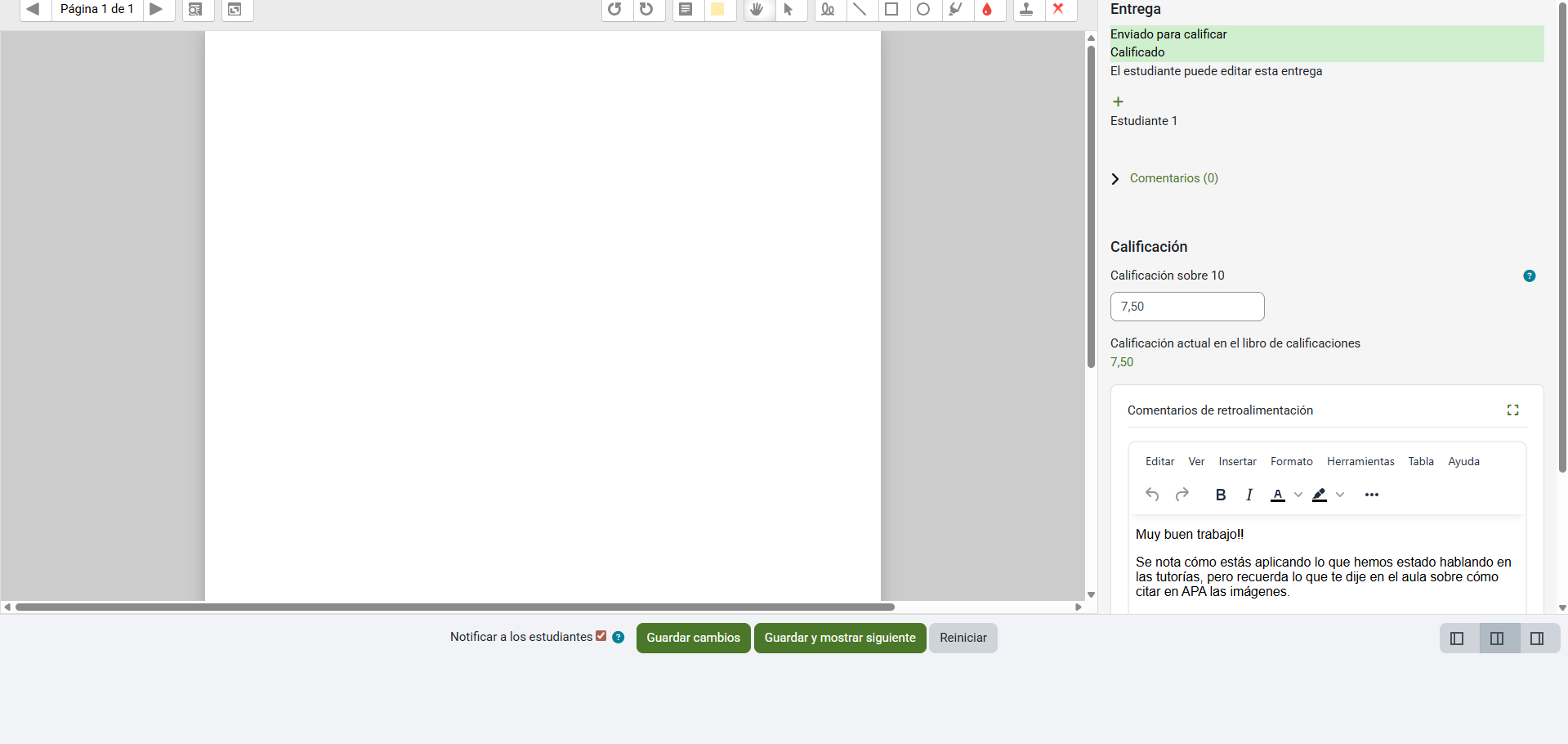Open the text color dropdown arrow
Image resolution: width=1568 pixels, height=744 pixels.
click(1298, 495)
